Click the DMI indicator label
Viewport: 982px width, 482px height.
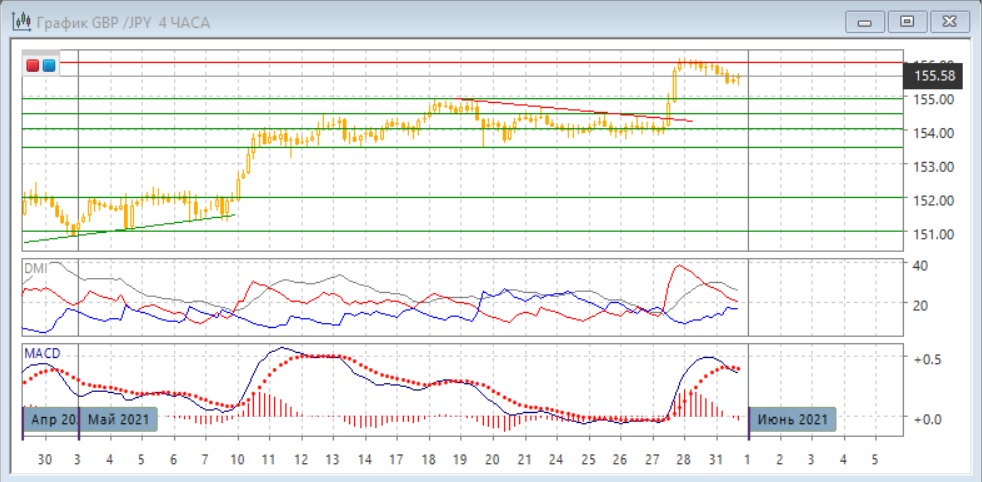point(36,269)
